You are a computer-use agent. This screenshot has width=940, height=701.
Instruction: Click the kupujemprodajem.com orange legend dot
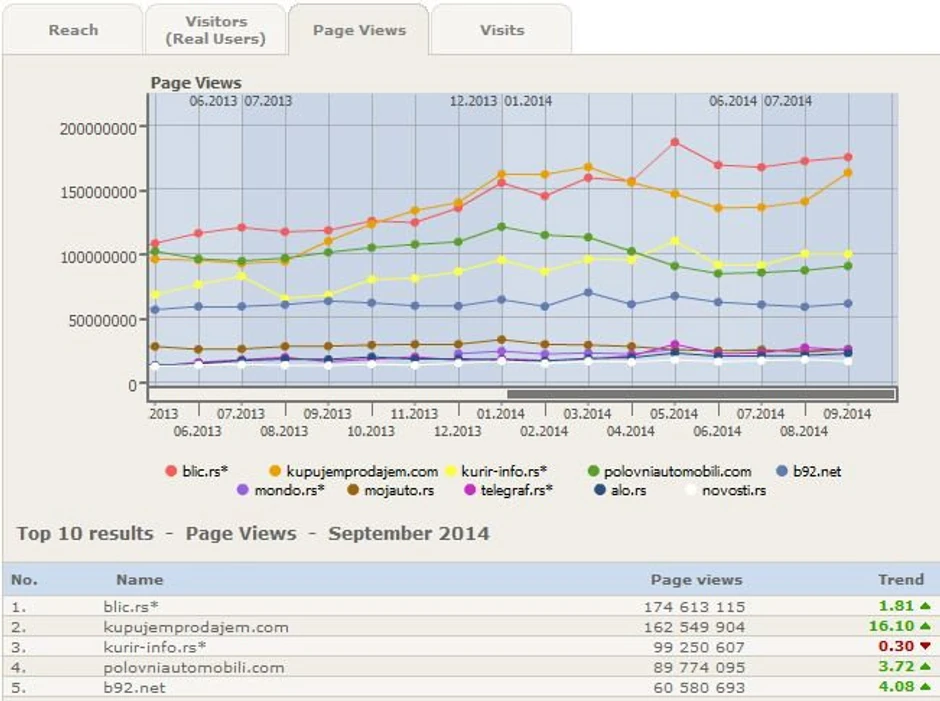click(275, 471)
